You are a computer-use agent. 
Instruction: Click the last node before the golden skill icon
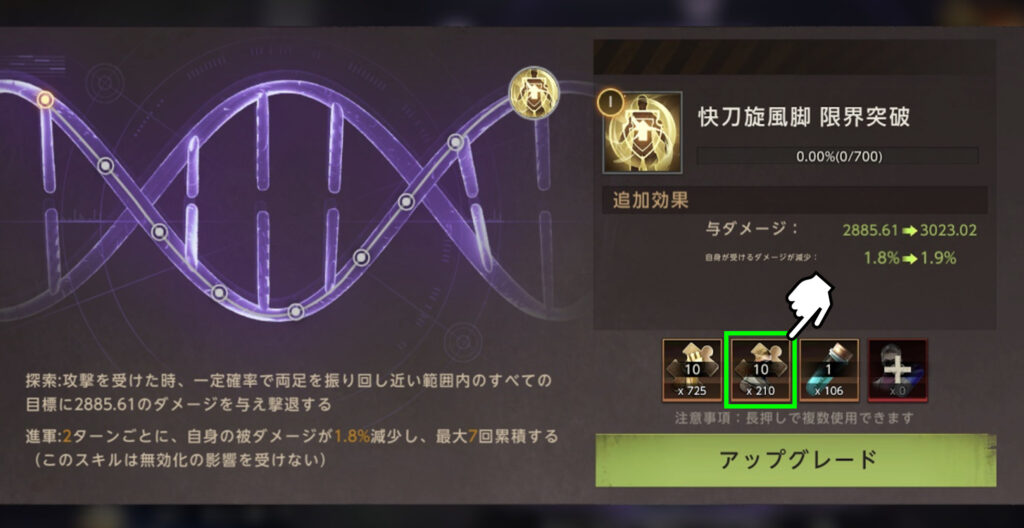pos(456,142)
